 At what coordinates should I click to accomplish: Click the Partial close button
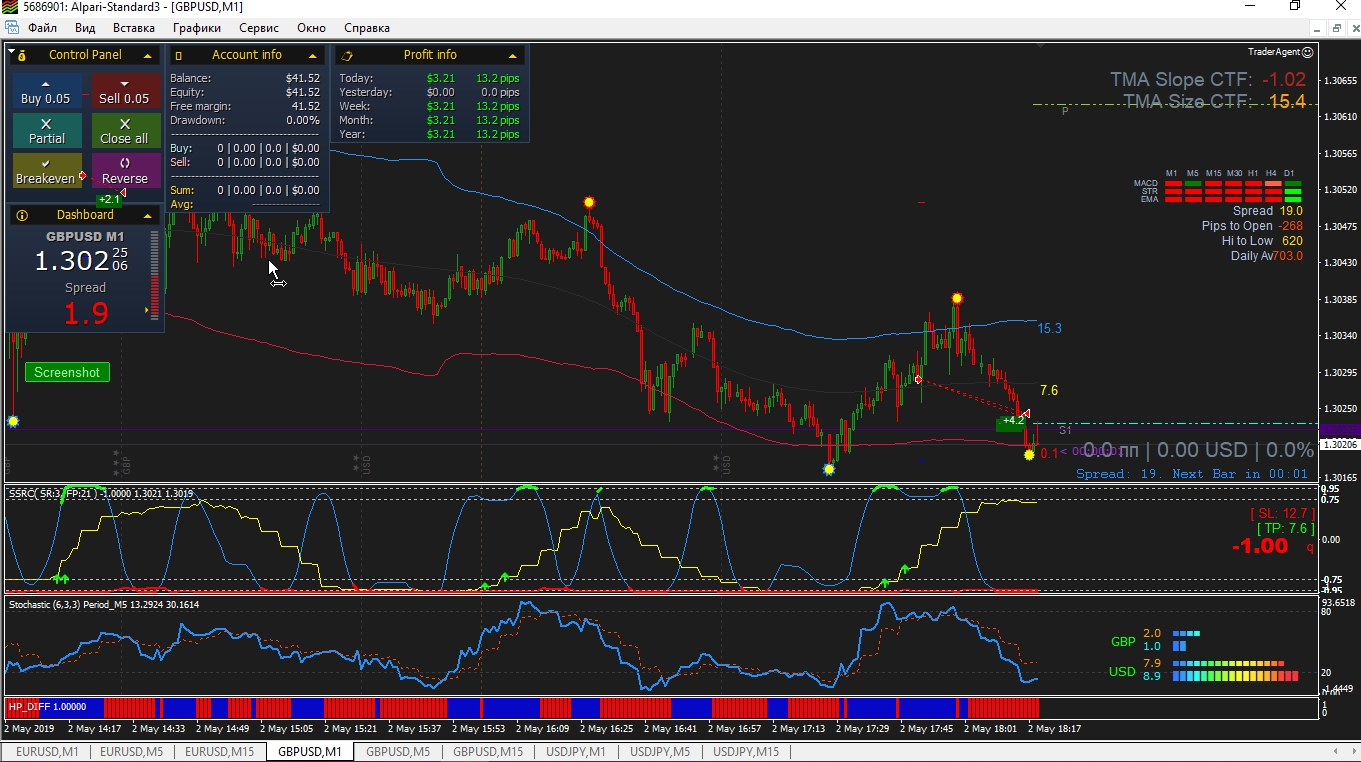[47, 131]
